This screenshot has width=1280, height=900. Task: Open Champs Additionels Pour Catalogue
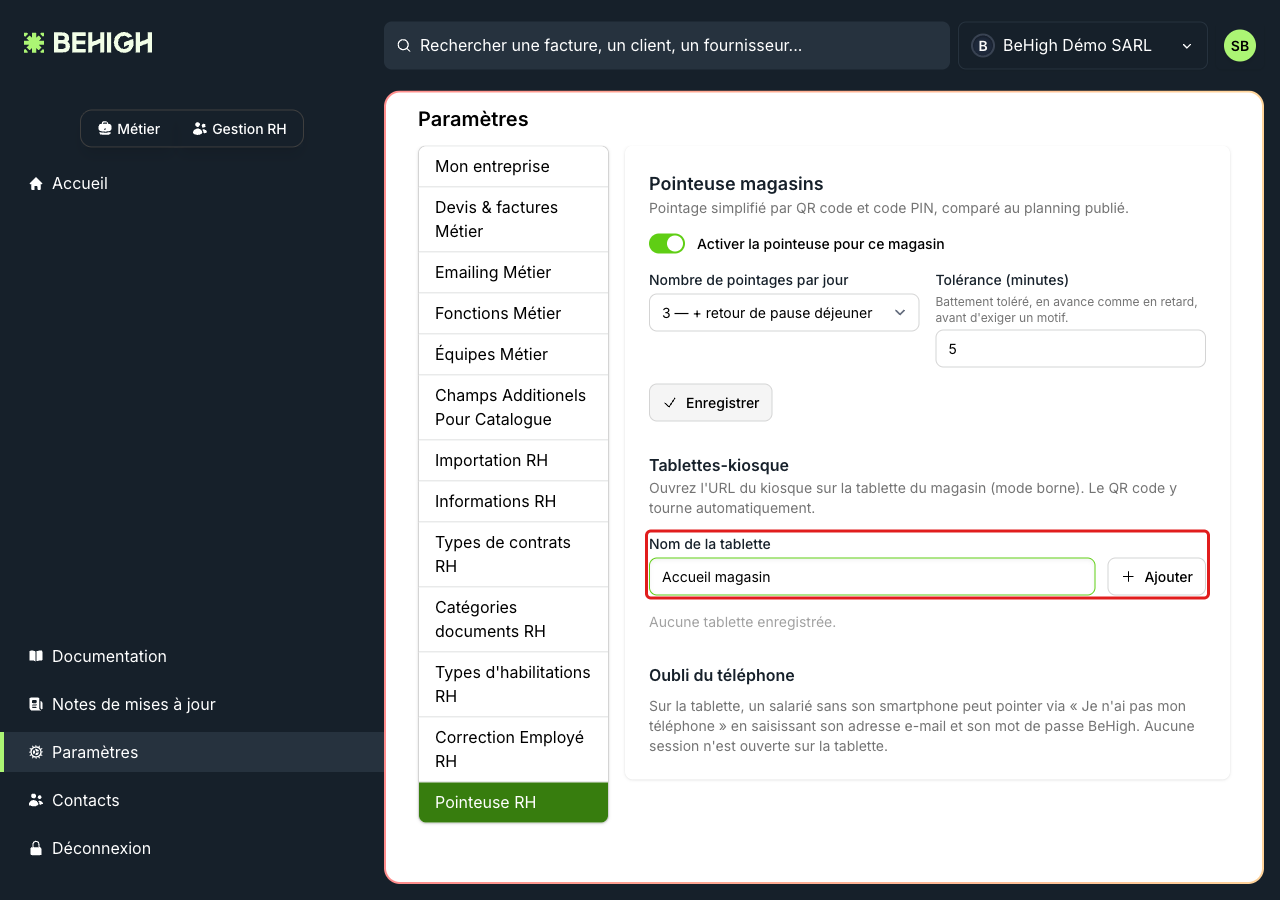click(513, 407)
